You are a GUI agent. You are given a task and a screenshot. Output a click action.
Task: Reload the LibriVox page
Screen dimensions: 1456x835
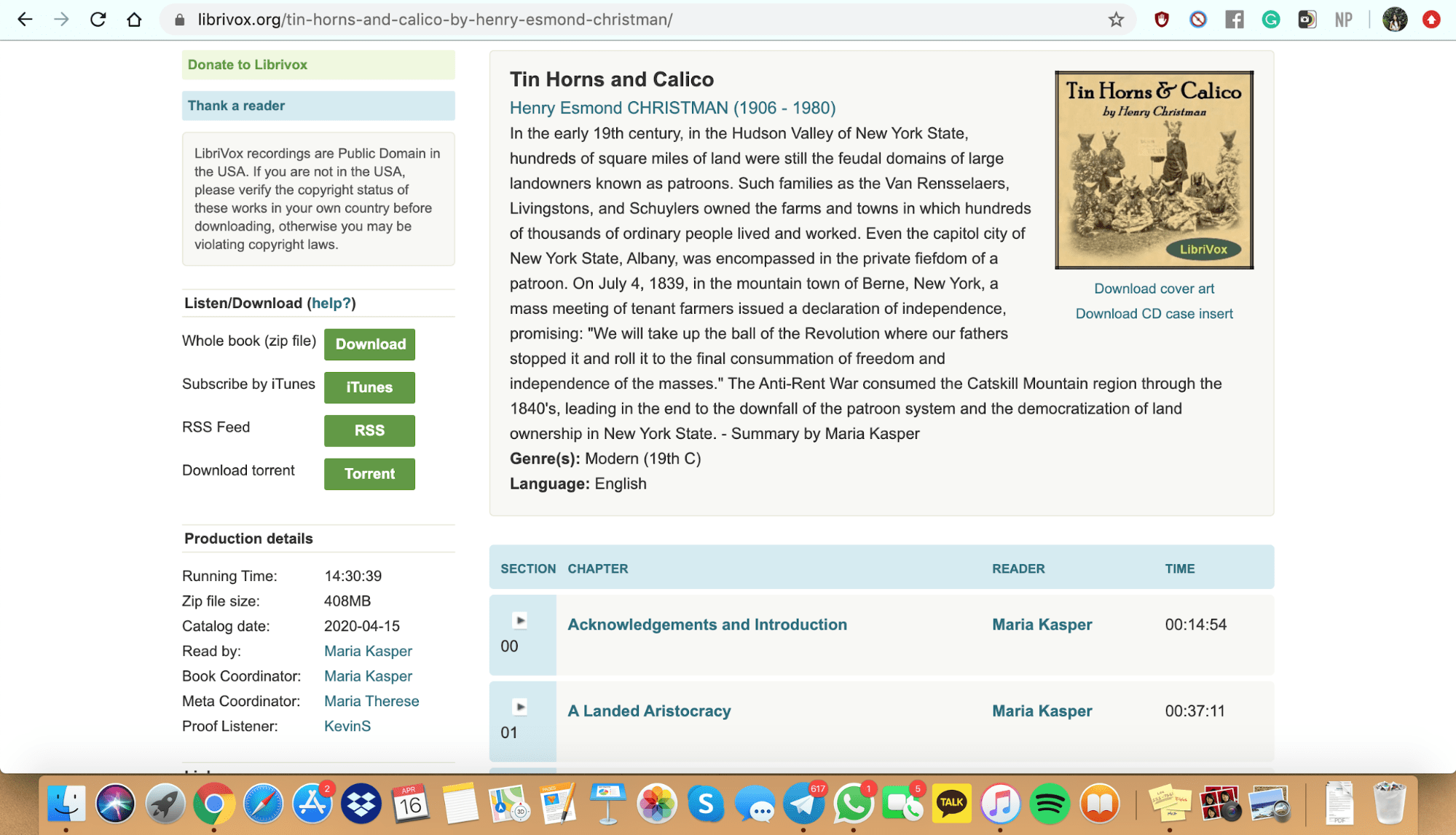[x=98, y=20]
